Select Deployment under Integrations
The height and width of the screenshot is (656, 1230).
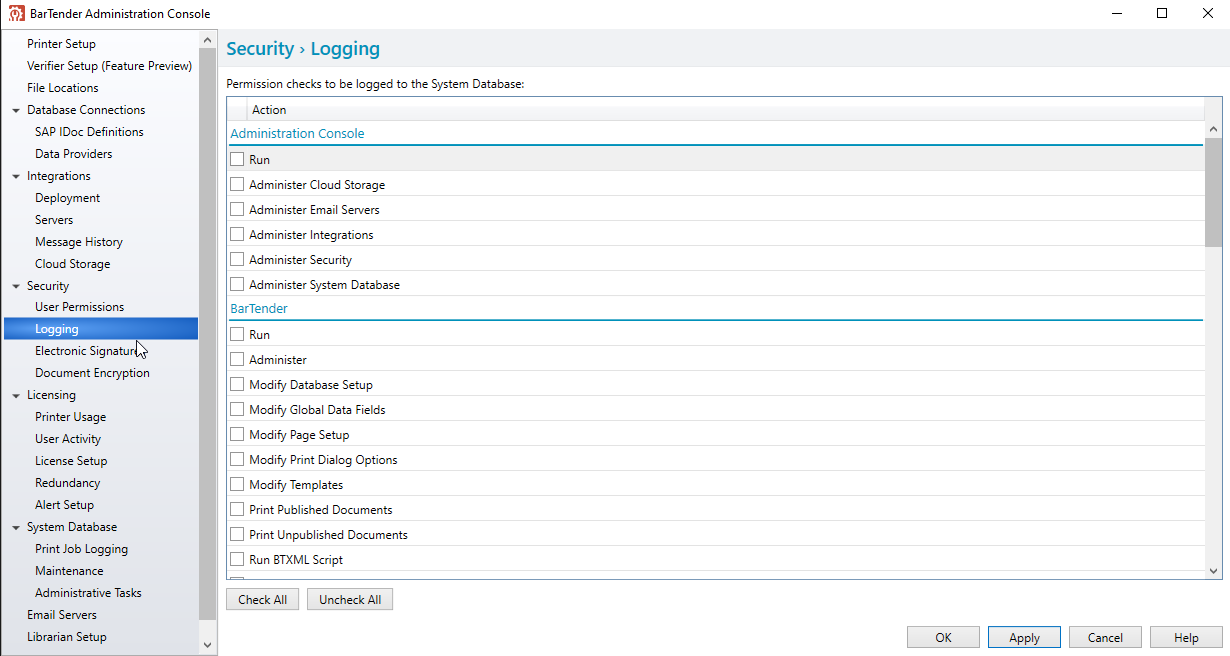click(67, 198)
